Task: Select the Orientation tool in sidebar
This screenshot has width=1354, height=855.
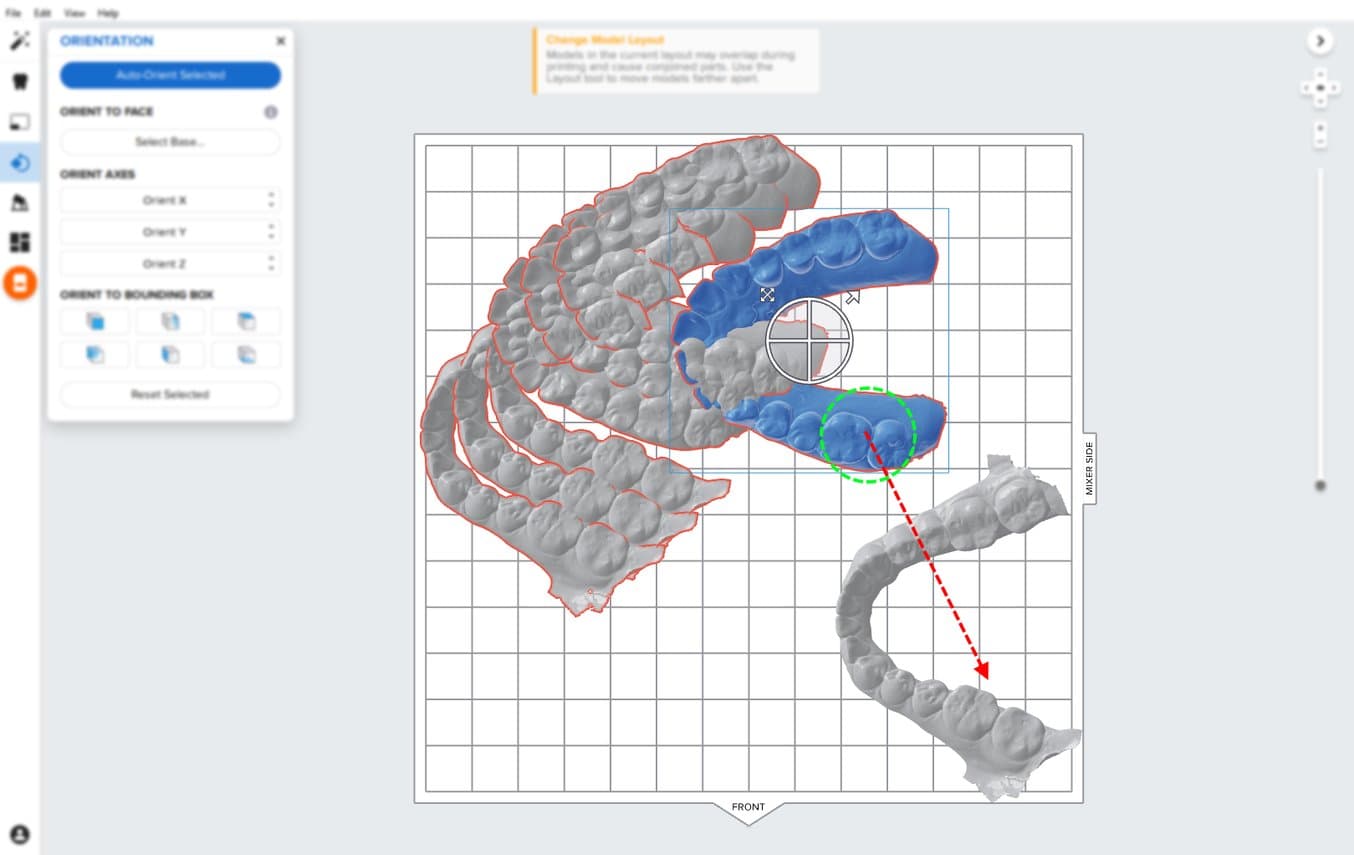Action: pyautogui.click(x=20, y=162)
